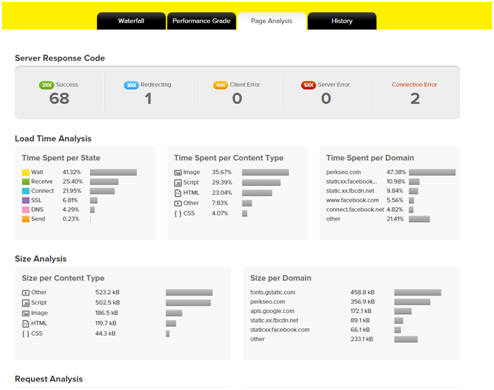Screen dimensions: 494x390
Task: Click the teal Connect state swatch
Action: click(x=26, y=191)
